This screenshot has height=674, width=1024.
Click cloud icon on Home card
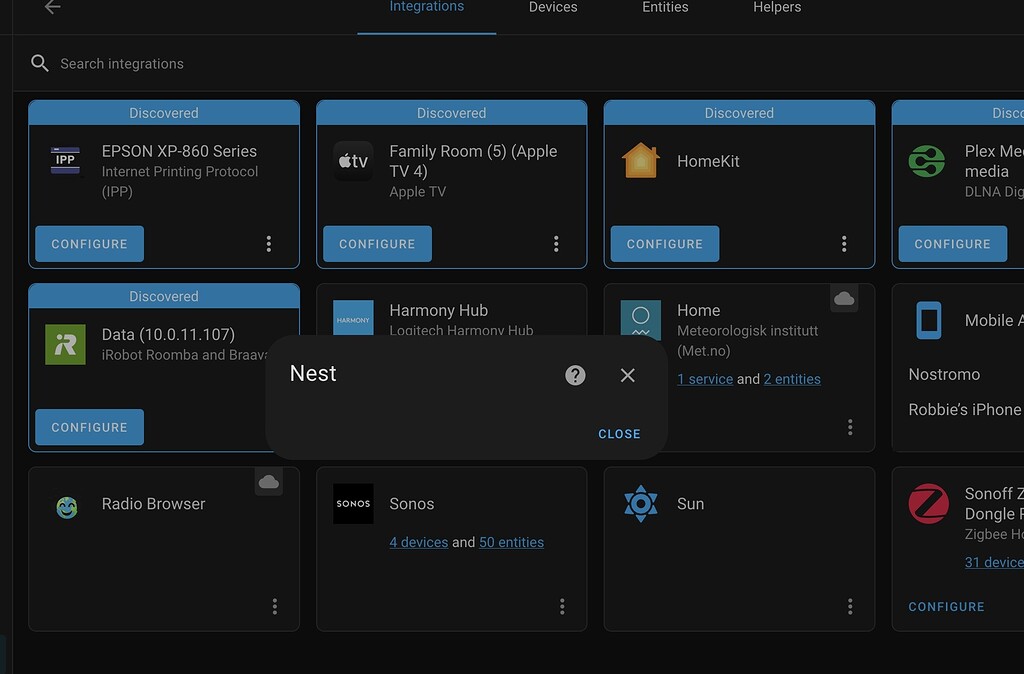(844, 298)
